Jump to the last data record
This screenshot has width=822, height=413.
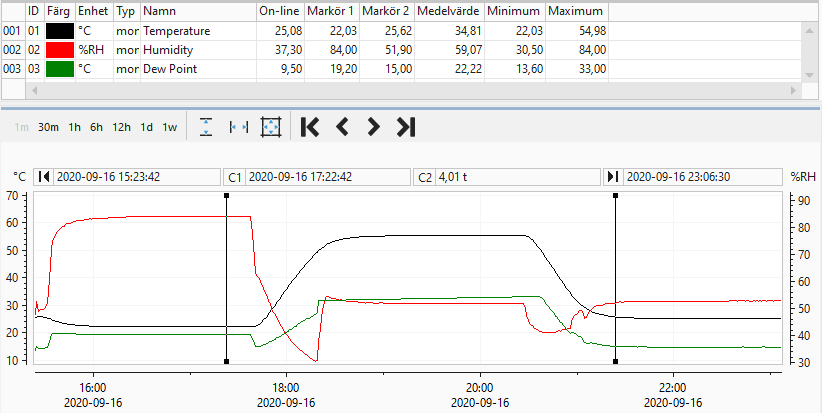coord(406,127)
